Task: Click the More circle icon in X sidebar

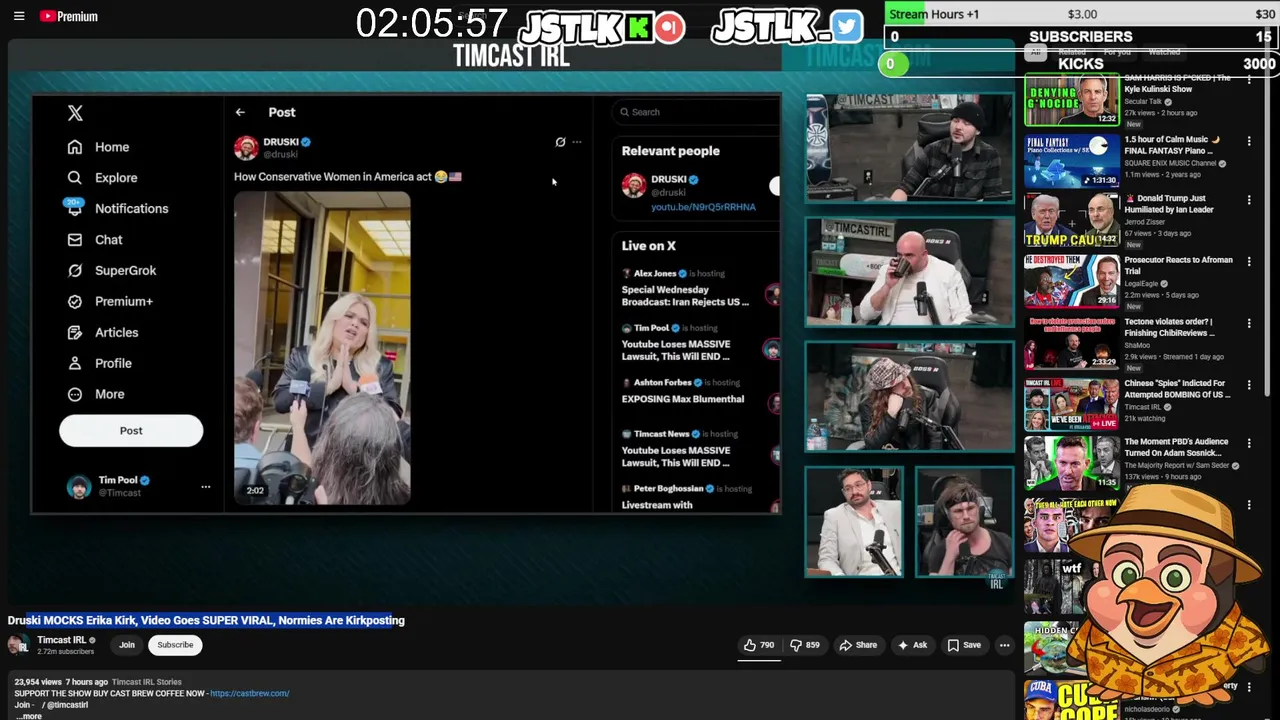Action: click(75, 395)
